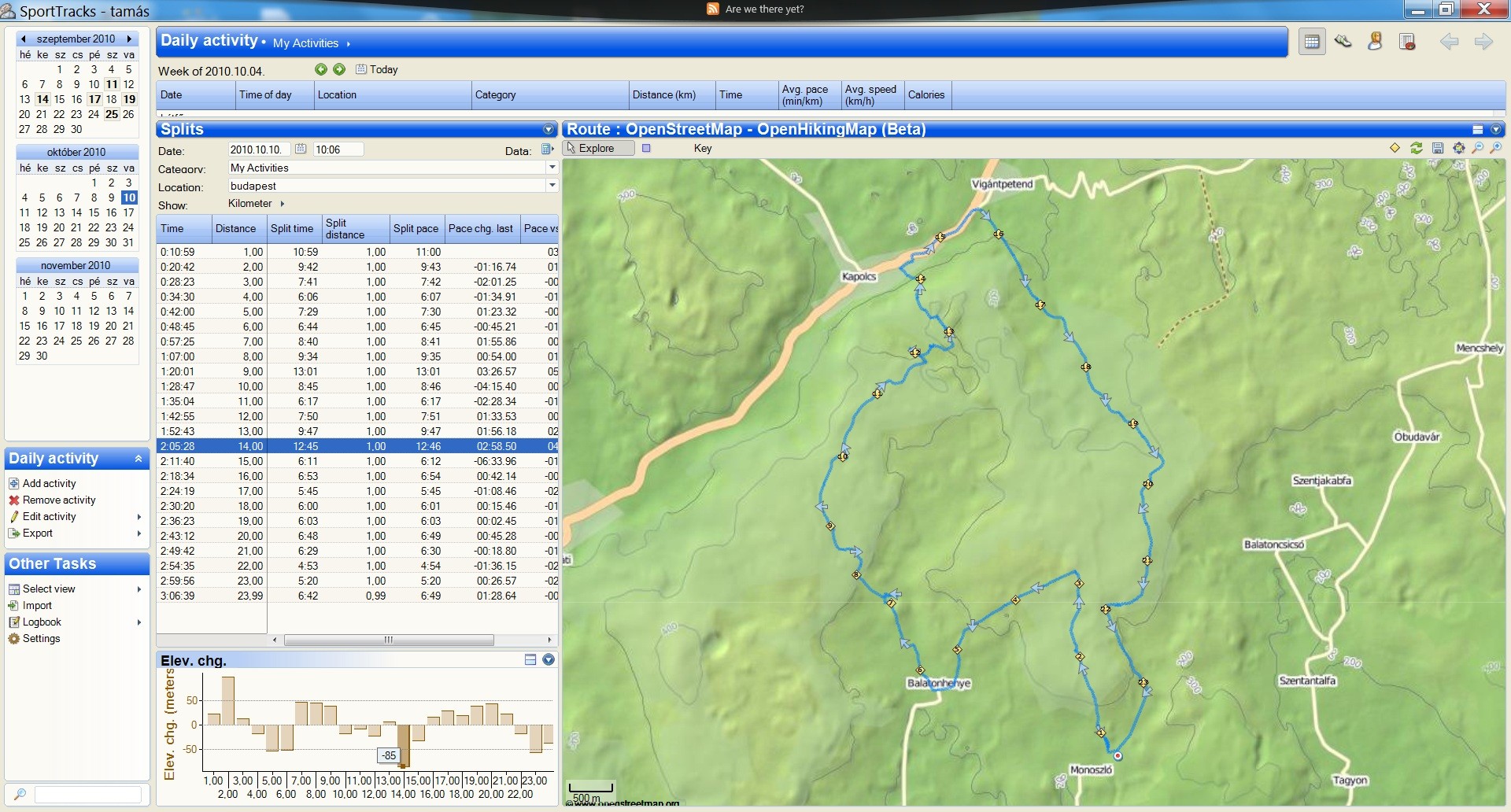Click the date field showing 2010.10.10.

pos(259,149)
